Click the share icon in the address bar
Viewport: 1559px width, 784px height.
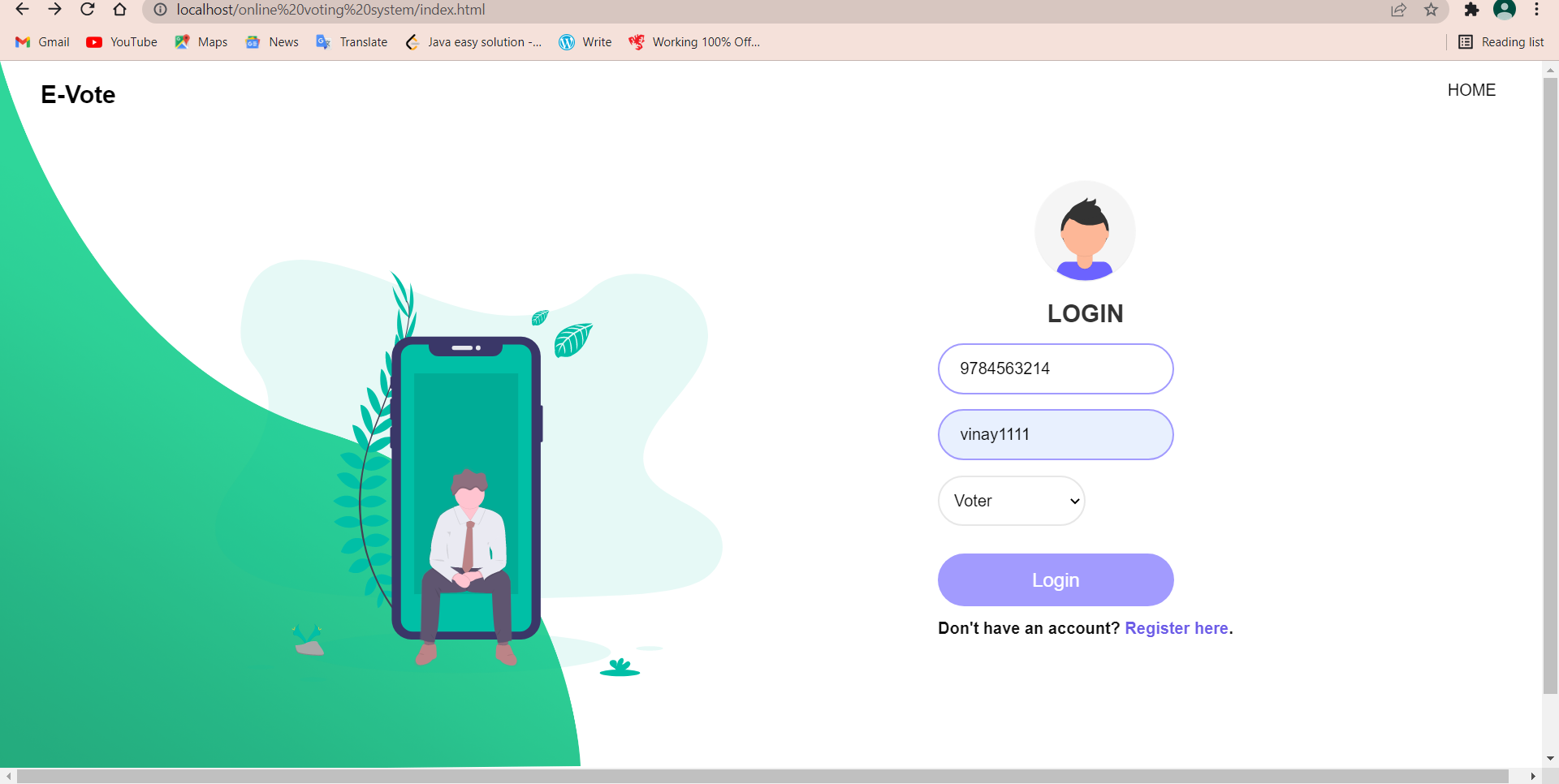click(x=1399, y=10)
